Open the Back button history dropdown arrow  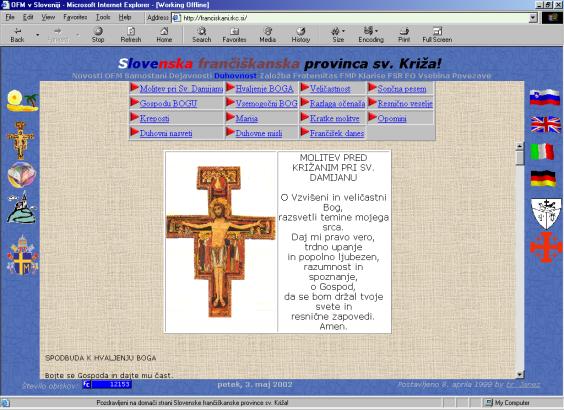(x=37, y=35)
